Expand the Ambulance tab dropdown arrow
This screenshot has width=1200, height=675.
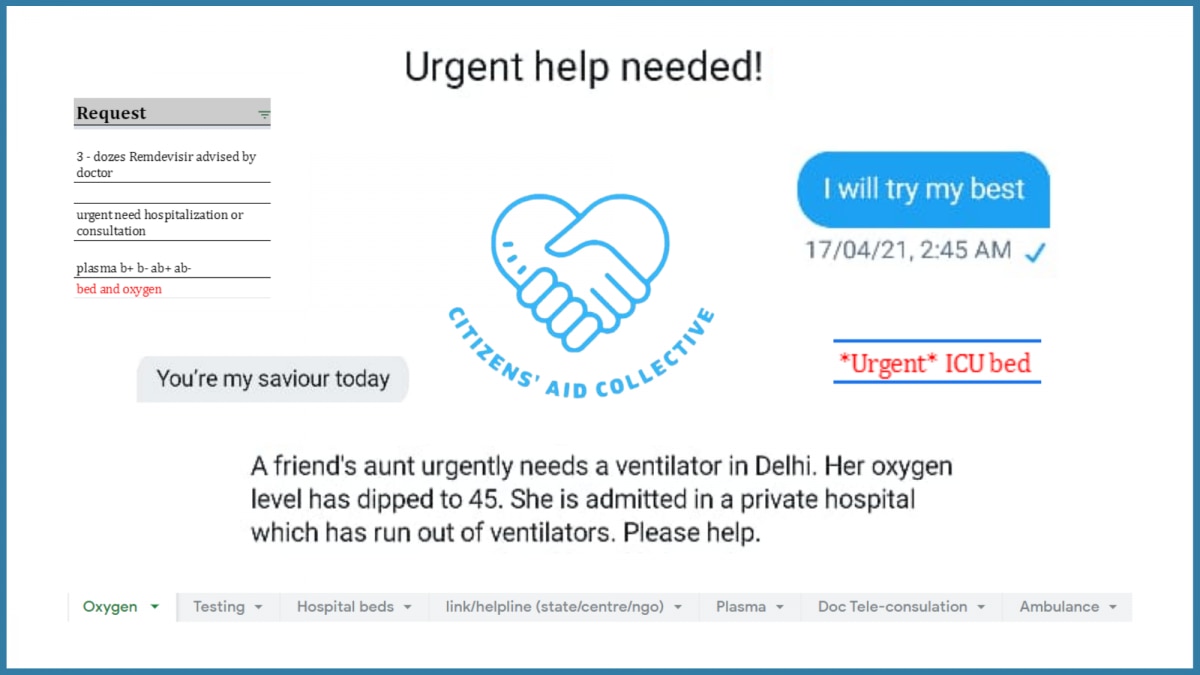coord(1113,607)
